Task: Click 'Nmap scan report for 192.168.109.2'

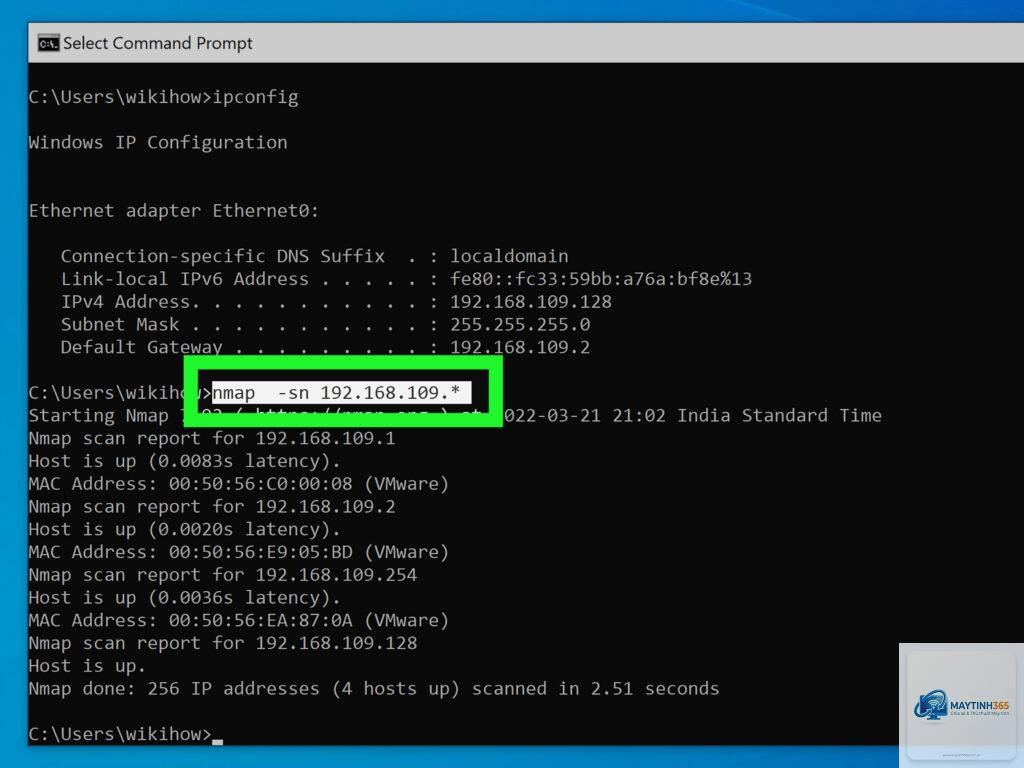Action: point(212,507)
